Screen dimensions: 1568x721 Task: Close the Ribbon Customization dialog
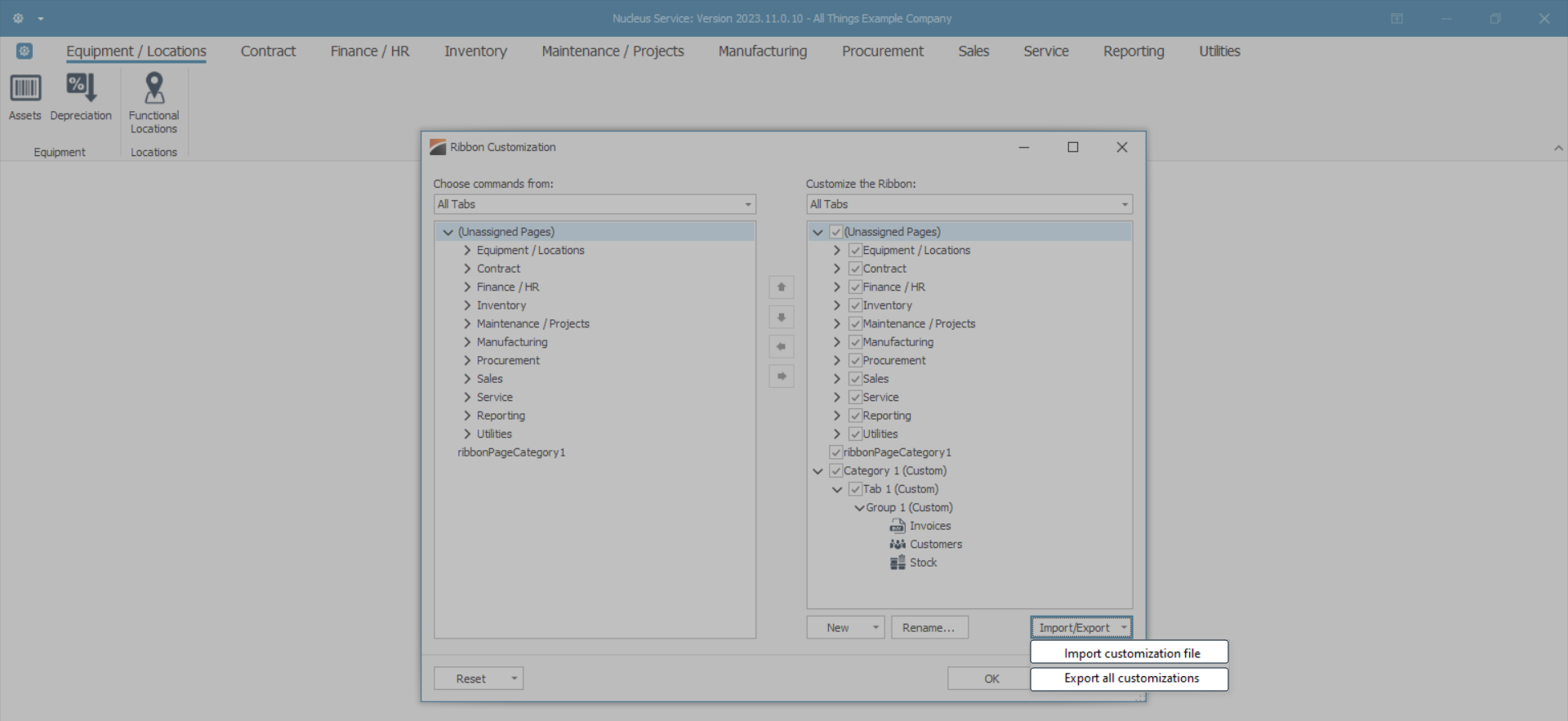(1122, 147)
